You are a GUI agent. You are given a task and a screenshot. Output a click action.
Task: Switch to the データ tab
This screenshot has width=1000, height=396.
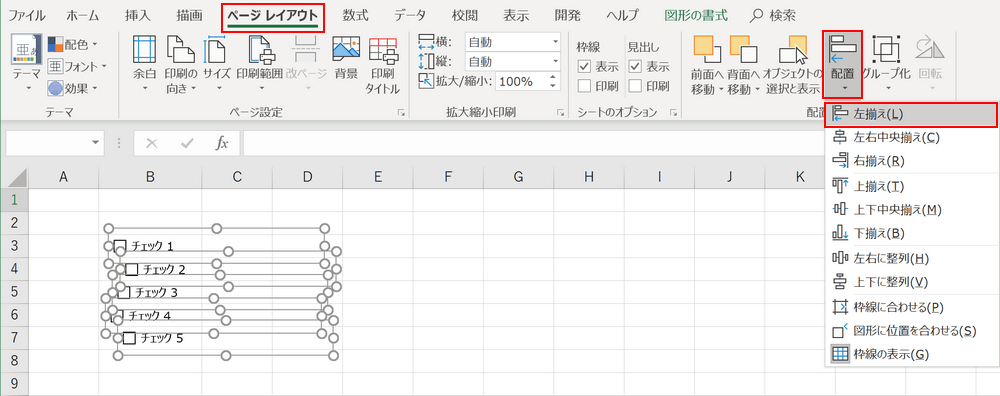pyautogui.click(x=410, y=15)
